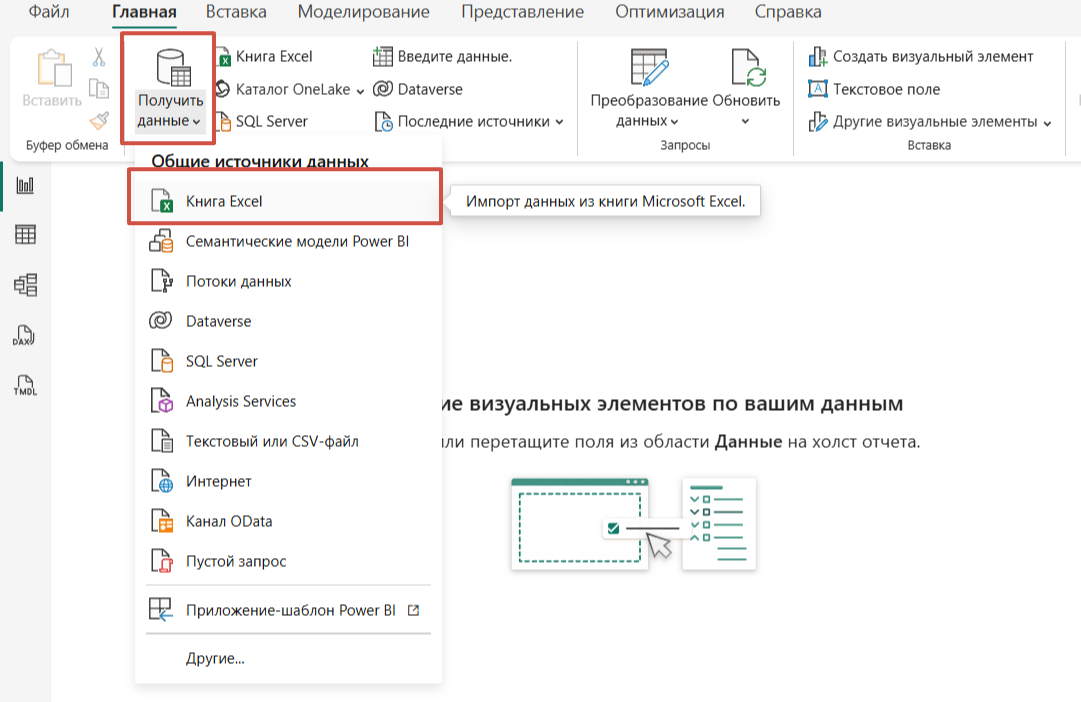Click the Текстовое поле icon
Viewport: 1081px width, 702px height.
pos(818,89)
